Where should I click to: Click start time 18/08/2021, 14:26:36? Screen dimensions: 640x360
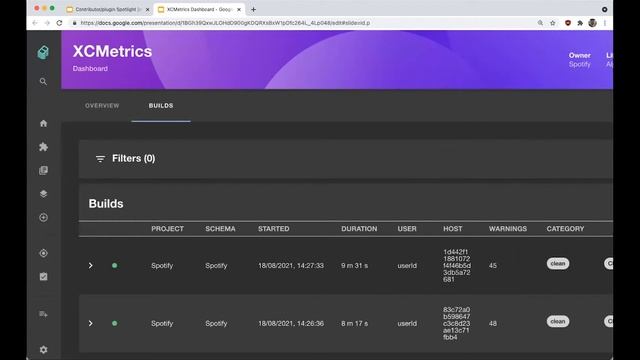[291, 323]
